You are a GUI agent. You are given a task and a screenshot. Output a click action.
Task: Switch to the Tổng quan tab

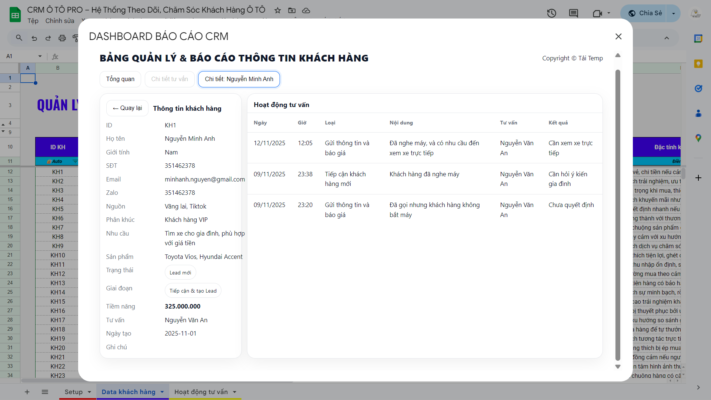121,79
